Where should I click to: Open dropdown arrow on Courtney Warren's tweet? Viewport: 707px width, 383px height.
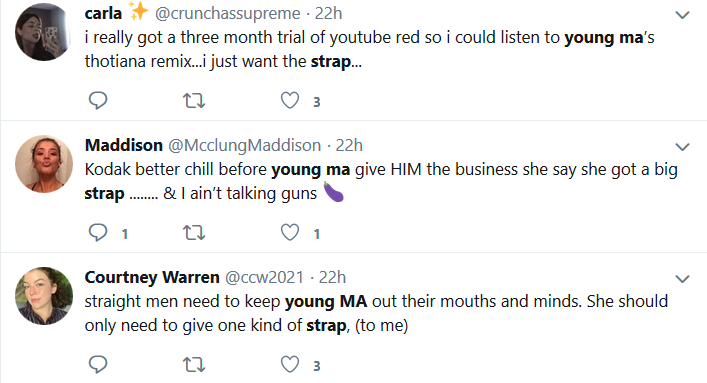(x=682, y=279)
